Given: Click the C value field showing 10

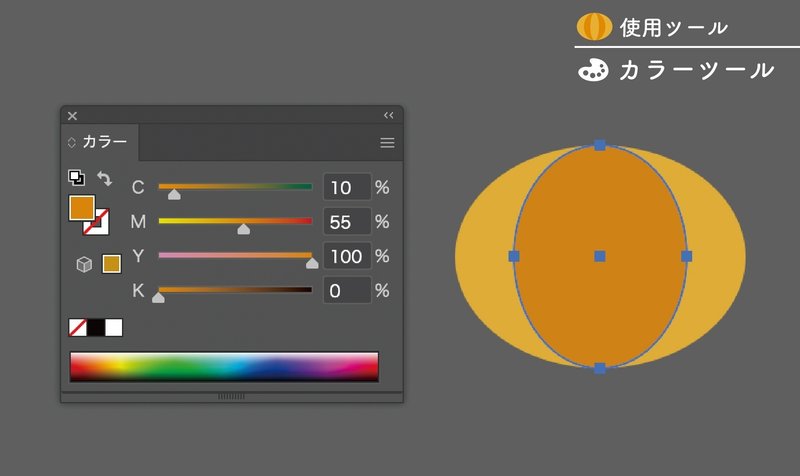Looking at the screenshot, I should [x=347, y=187].
